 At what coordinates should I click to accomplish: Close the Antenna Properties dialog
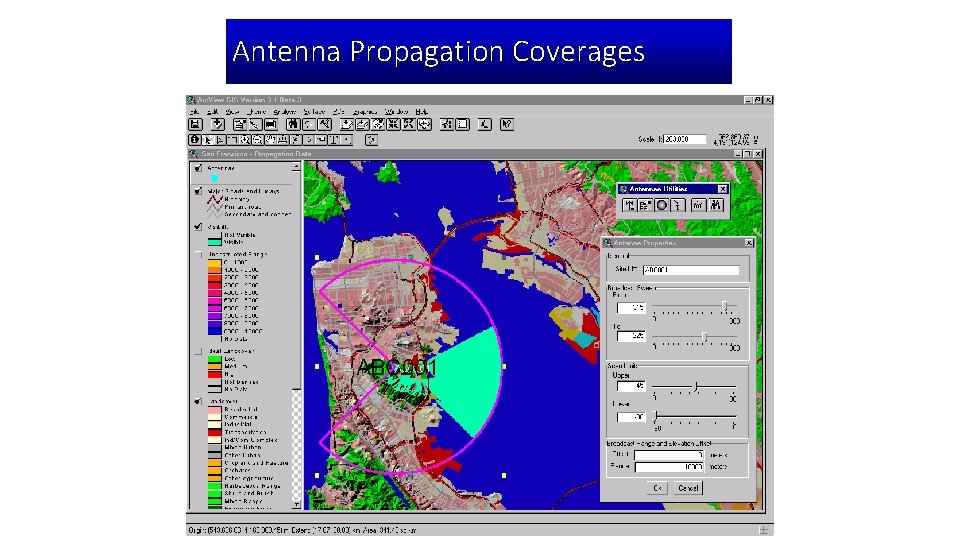pos(749,242)
